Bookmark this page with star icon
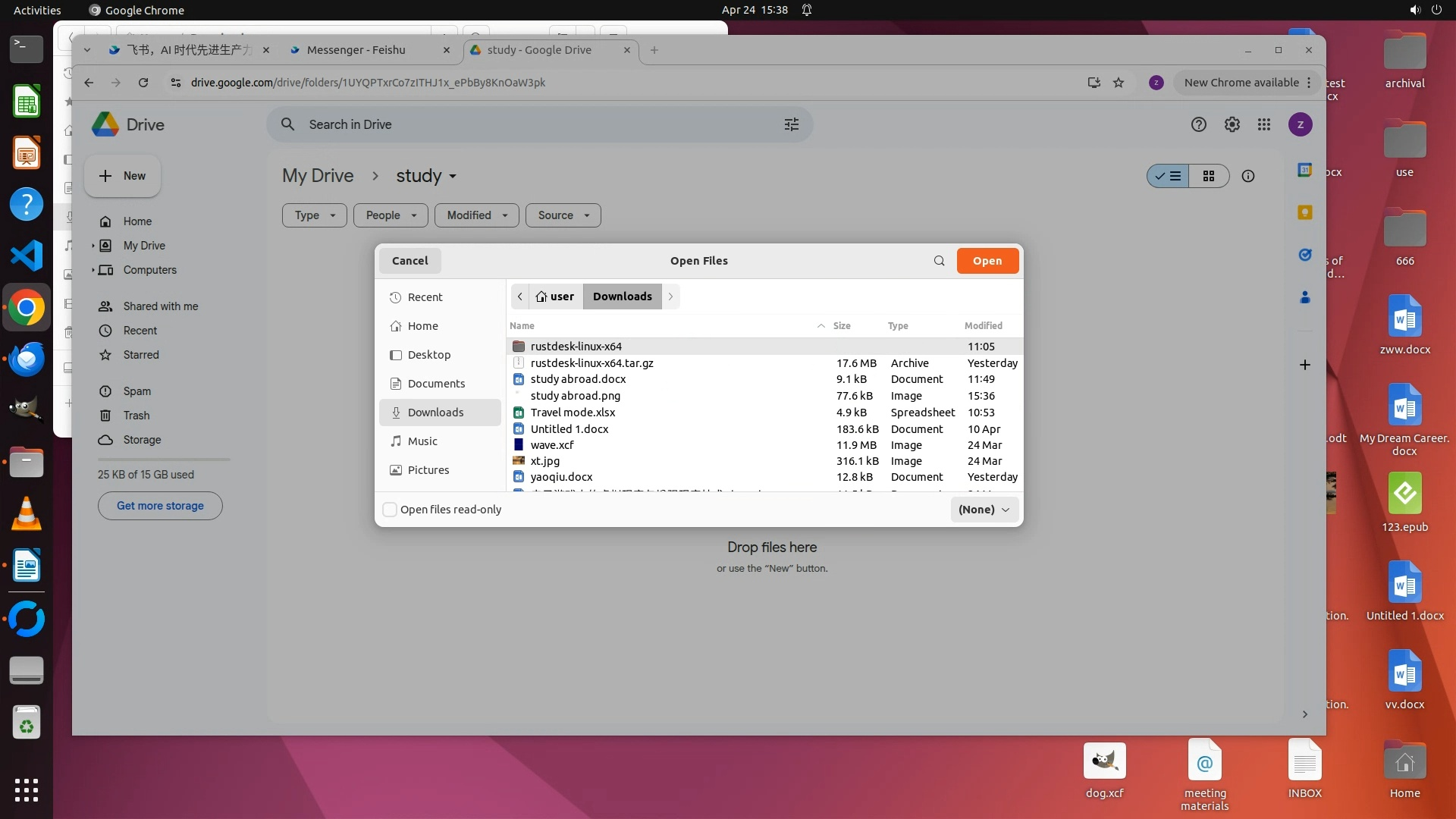 click(x=1119, y=83)
